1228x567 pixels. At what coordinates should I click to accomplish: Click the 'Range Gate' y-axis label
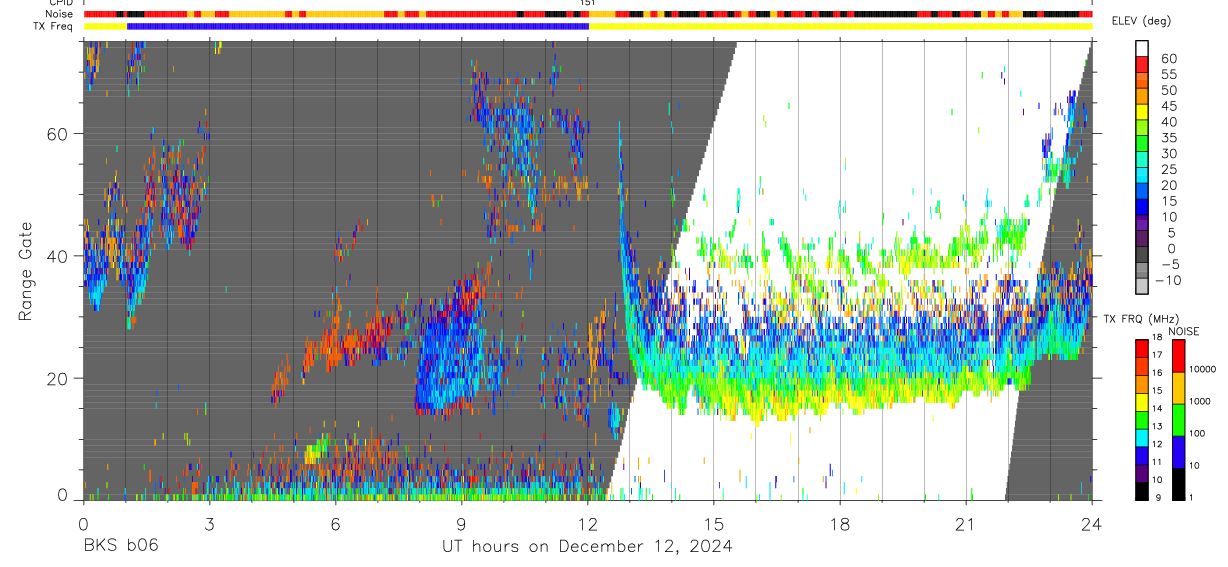[27, 273]
